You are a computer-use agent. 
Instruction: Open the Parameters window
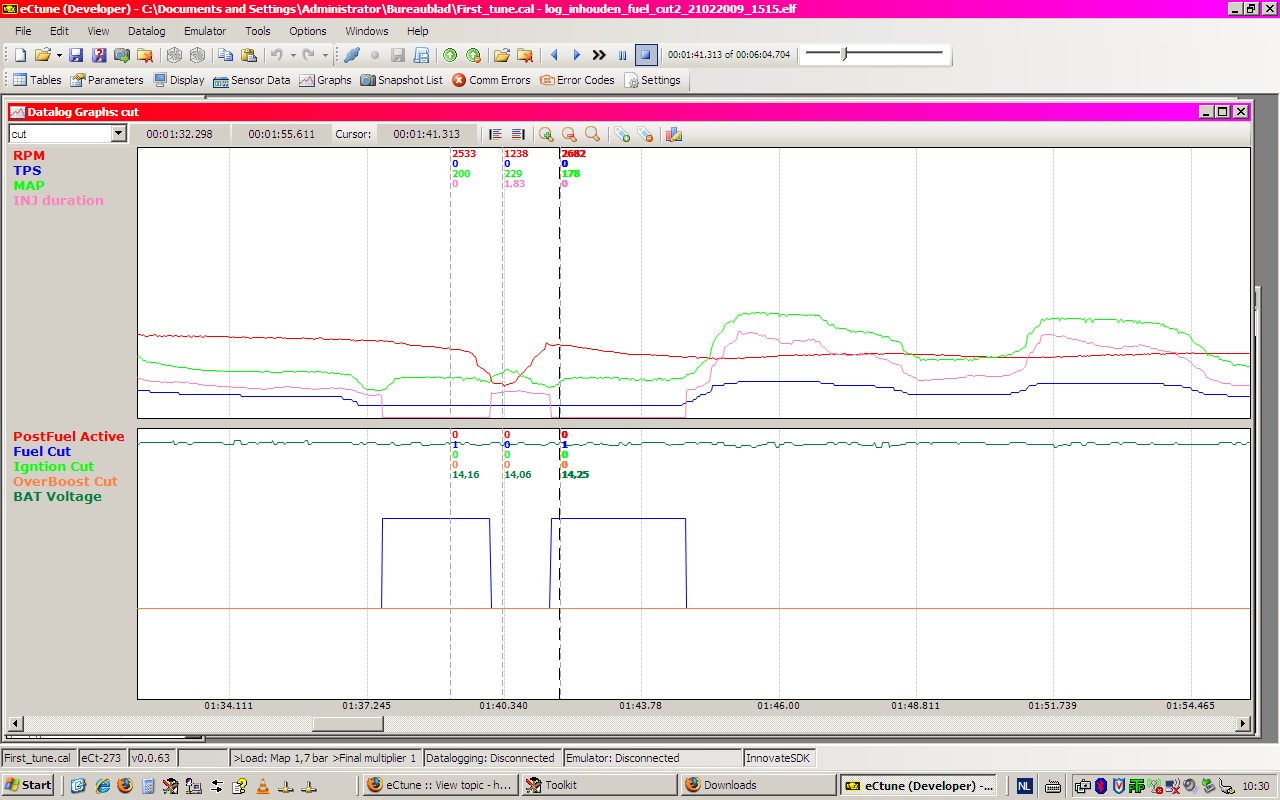pos(106,80)
